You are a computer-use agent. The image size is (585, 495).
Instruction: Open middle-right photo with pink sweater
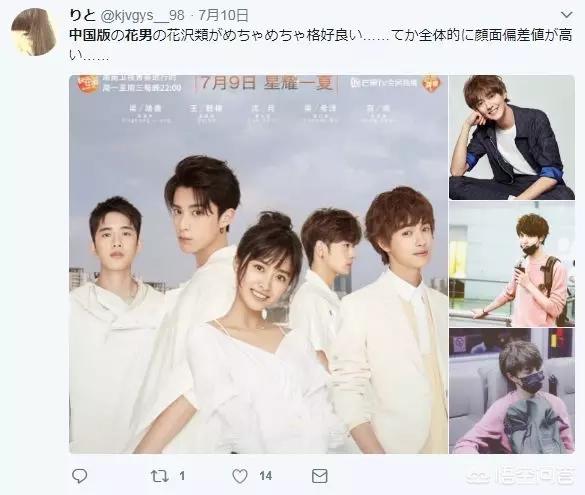tap(512, 264)
